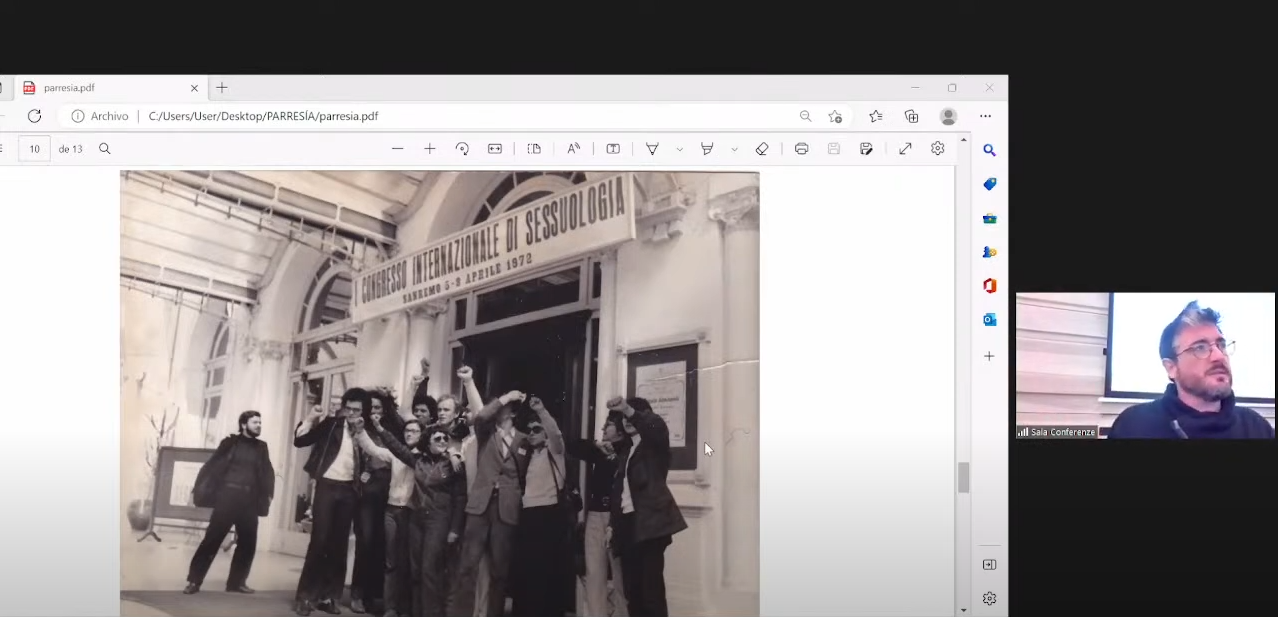Click the Sala Conferenze webcam video
The image size is (1278, 617).
click(x=1146, y=365)
